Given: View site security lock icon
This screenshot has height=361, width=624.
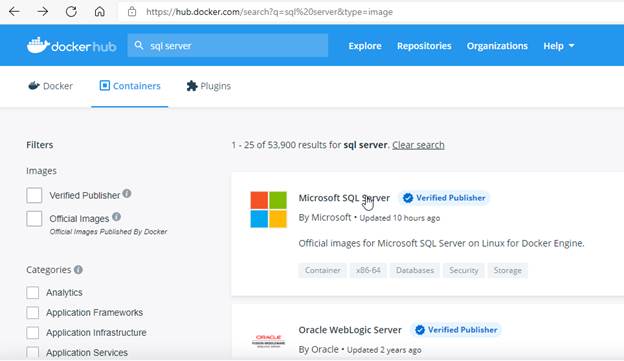Looking at the screenshot, I should click(132, 12).
